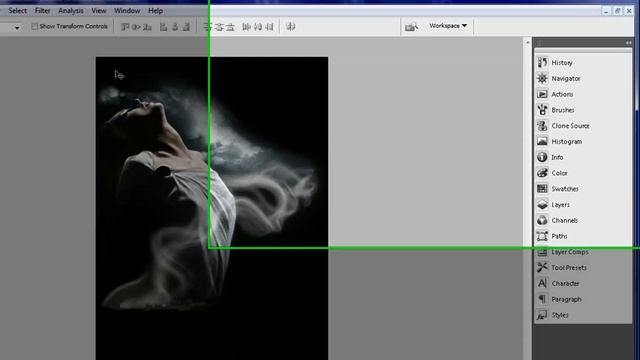The height and width of the screenshot is (360, 640).
Task: Open the tool preset picker arrow
Action: point(17,28)
